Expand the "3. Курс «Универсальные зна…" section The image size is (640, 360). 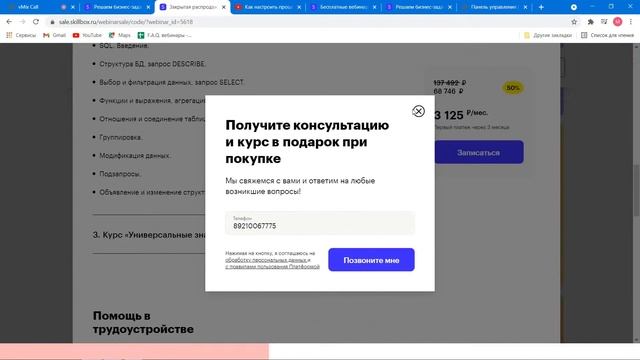tap(149, 235)
